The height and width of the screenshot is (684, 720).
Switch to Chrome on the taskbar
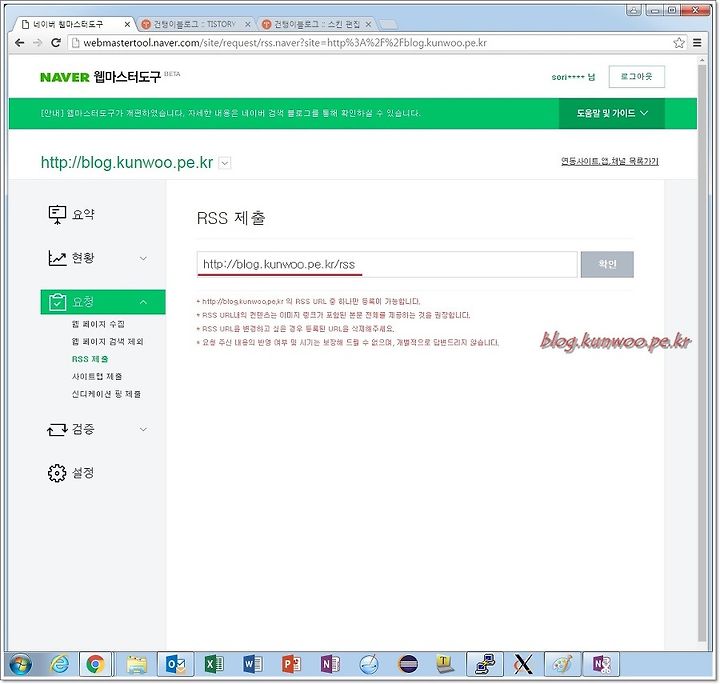[x=96, y=664]
